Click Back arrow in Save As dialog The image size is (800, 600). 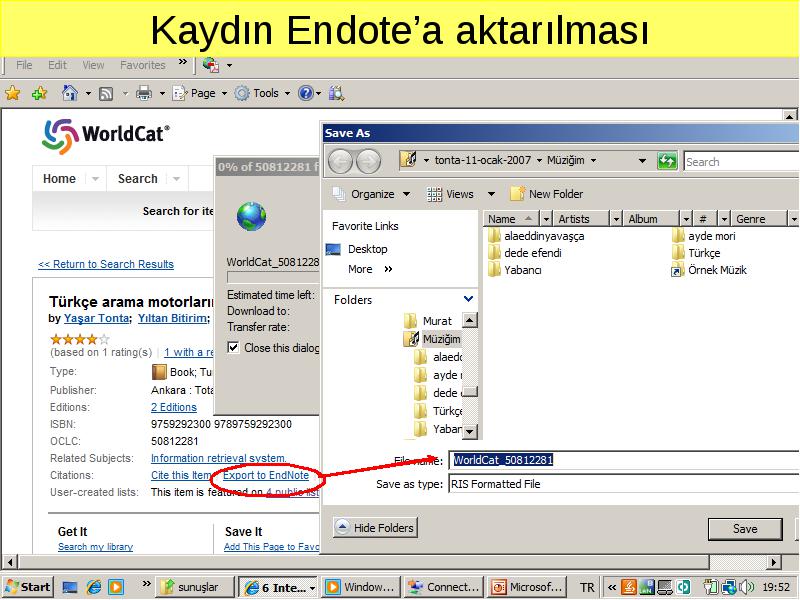pyautogui.click(x=340, y=162)
